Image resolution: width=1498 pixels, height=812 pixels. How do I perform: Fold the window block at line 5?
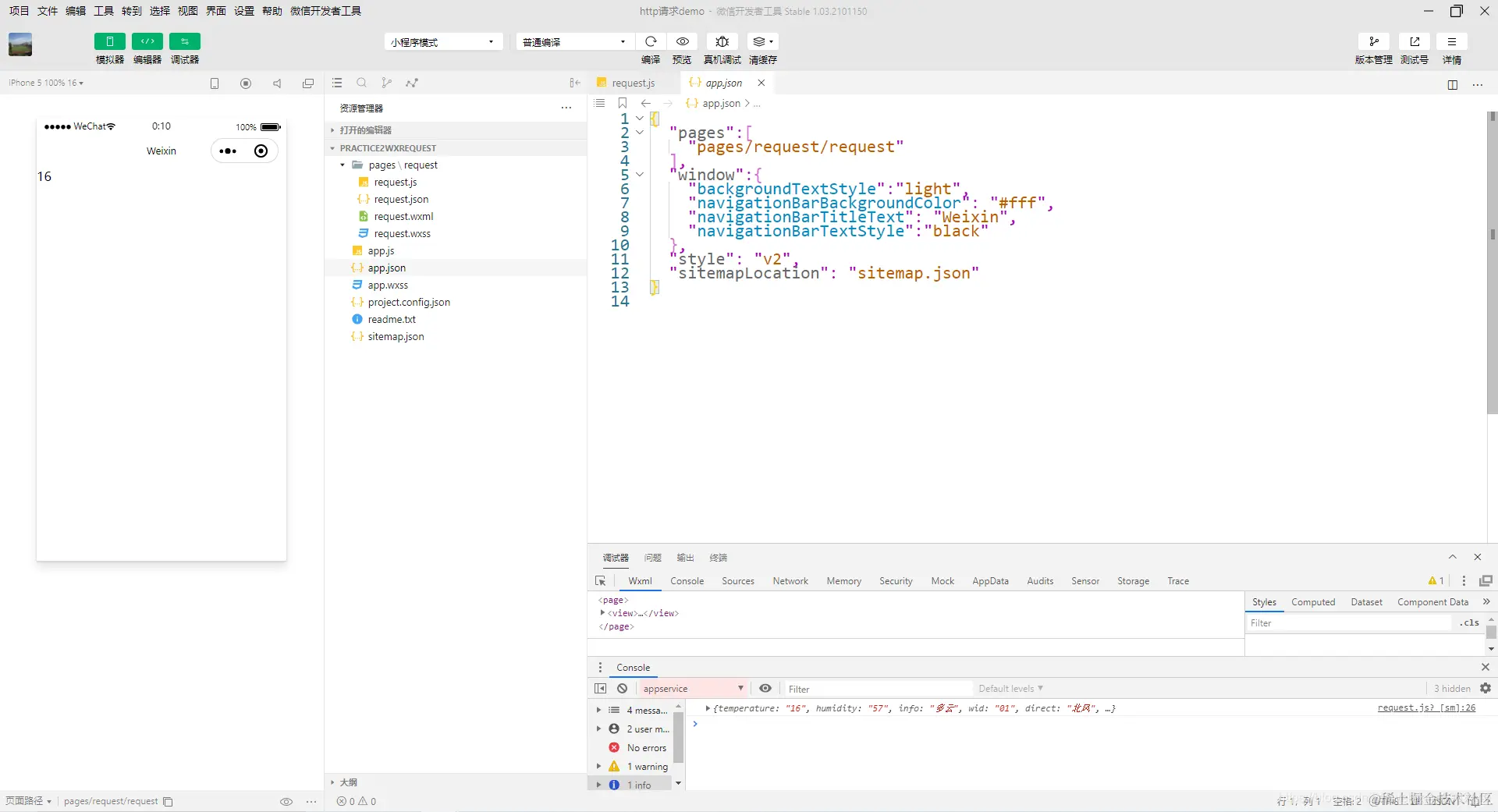coord(640,175)
